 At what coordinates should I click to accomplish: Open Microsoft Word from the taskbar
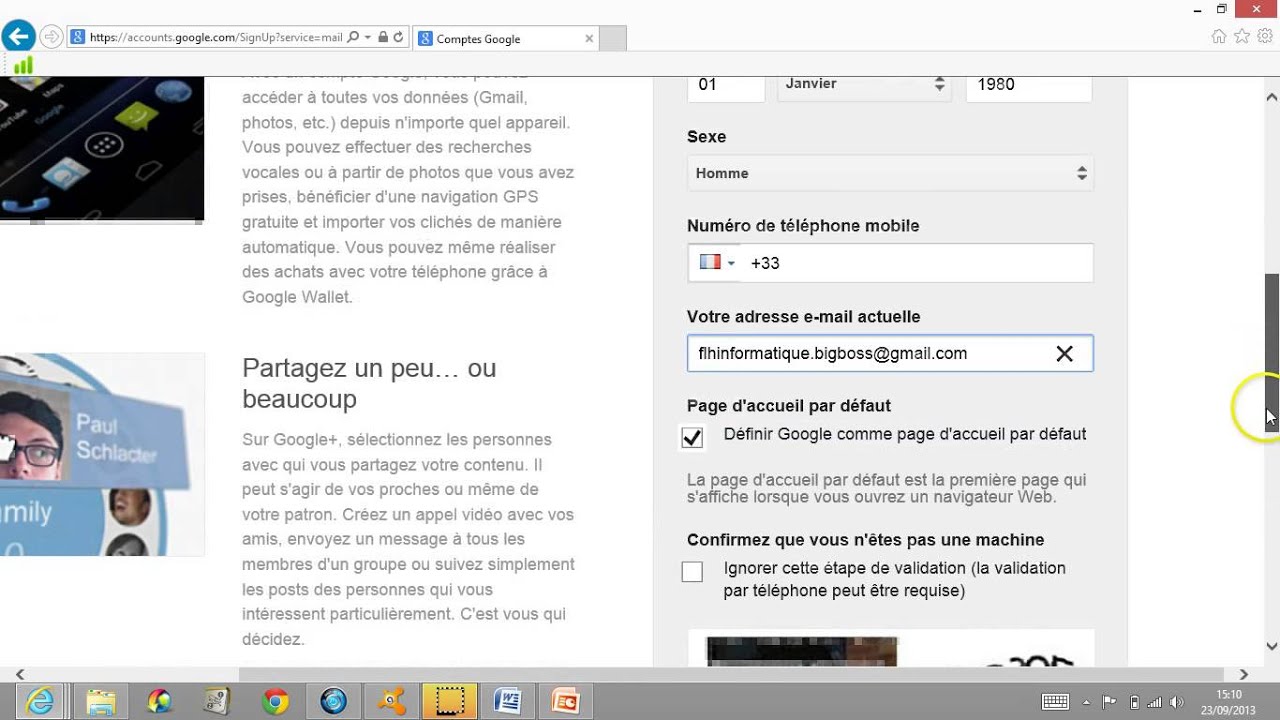508,702
